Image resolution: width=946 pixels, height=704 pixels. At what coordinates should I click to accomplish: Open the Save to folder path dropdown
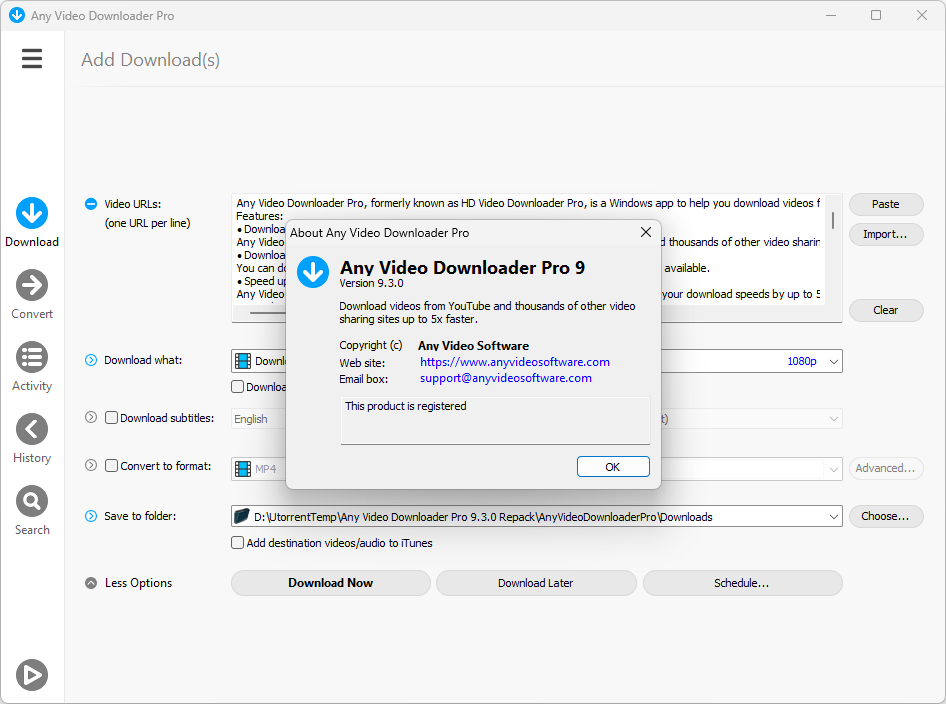(834, 516)
